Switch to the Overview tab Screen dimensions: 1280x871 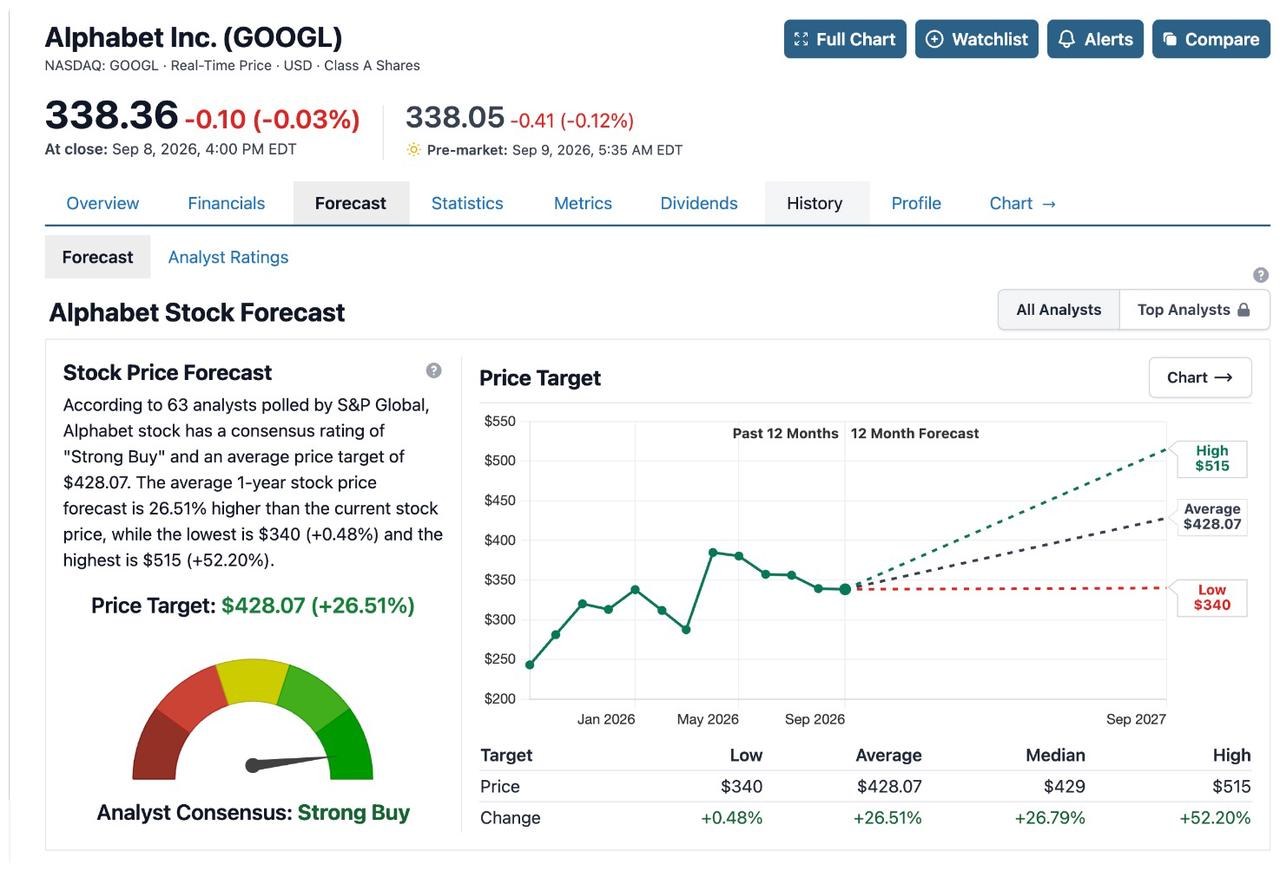(103, 203)
